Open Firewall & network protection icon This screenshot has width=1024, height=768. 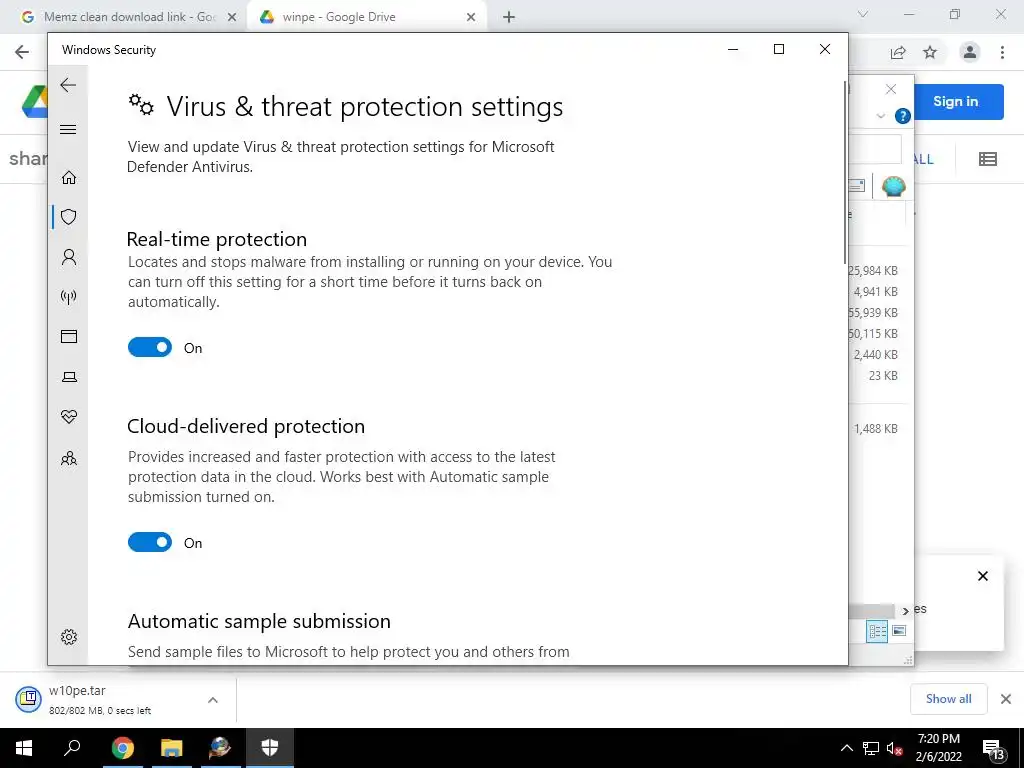[x=69, y=297]
